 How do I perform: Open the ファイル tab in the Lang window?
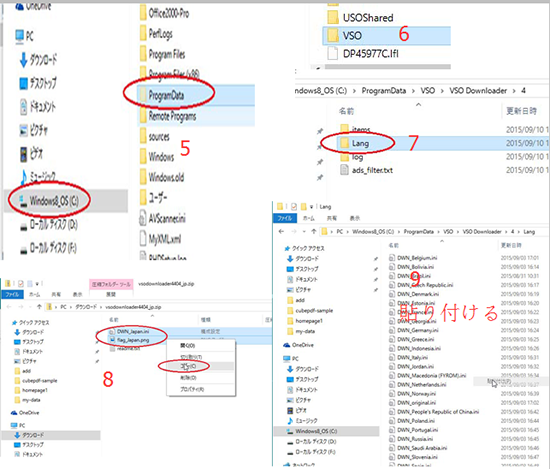[284, 218]
